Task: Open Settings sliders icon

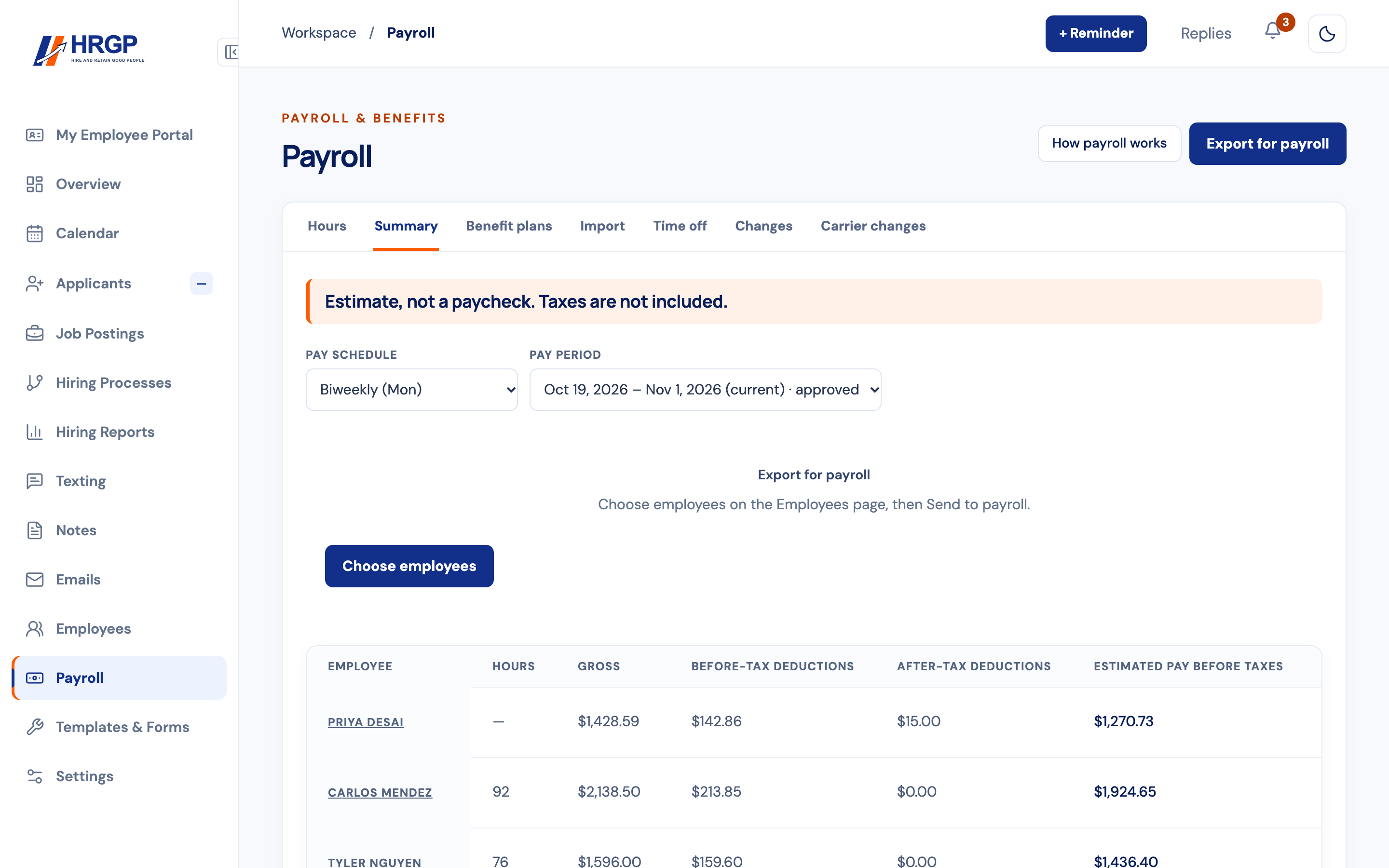Action: (x=34, y=776)
